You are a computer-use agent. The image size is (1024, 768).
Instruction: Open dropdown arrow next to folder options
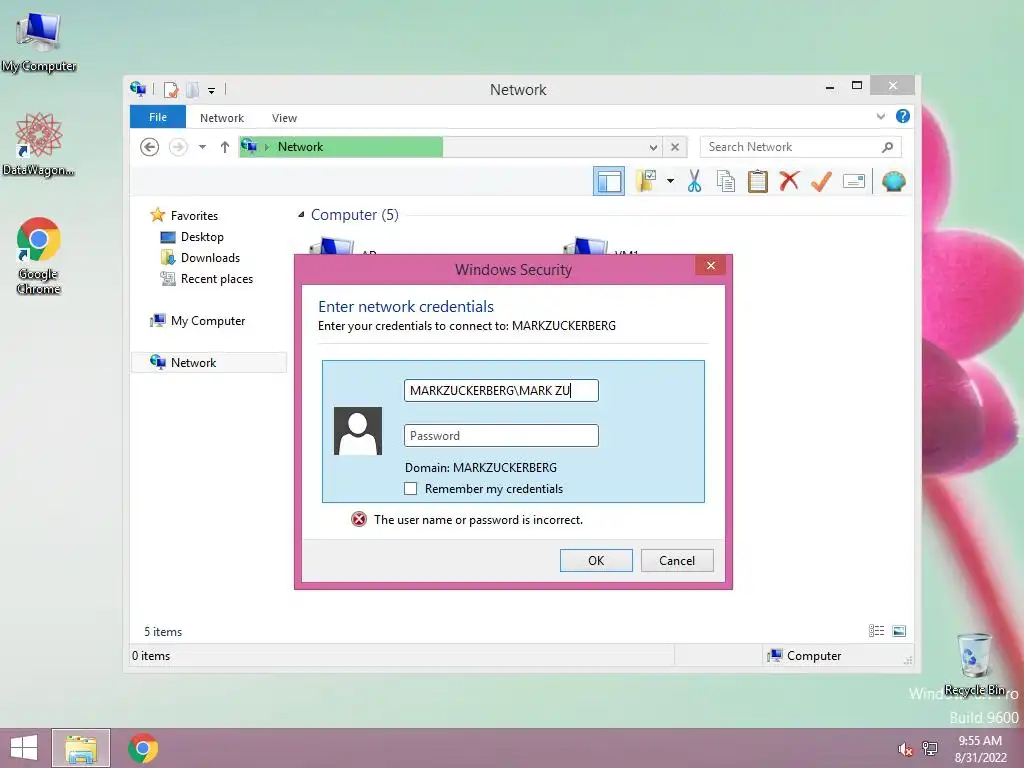tap(670, 181)
